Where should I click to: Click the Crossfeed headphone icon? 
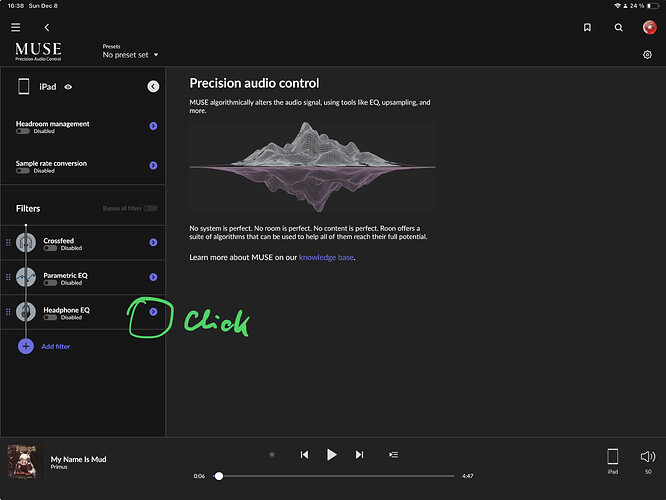26,243
